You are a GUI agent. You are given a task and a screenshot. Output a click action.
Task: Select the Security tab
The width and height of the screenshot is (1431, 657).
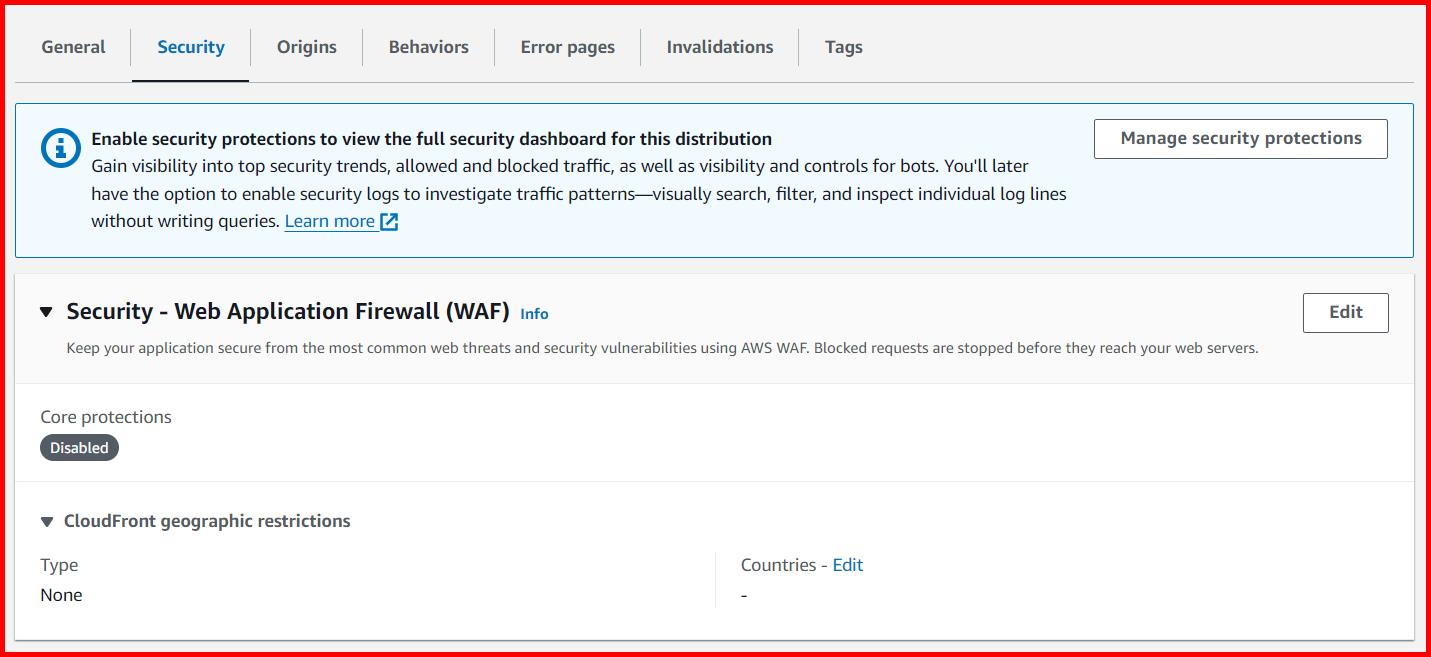[x=190, y=46]
